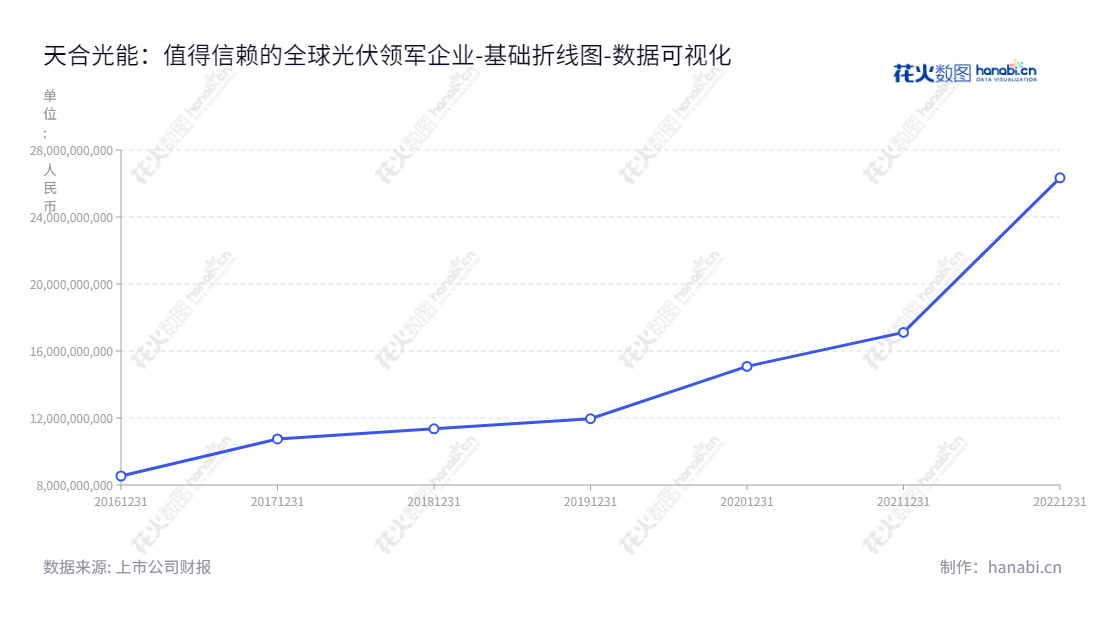The width and height of the screenshot is (1100, 620).
Task: Click the y-axis value 8,000,000,000
Action: [x=74, y=485]
